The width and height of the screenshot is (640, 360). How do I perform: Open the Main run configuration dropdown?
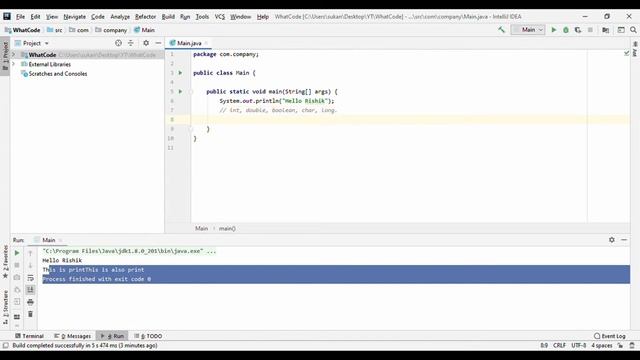pos(528,30)
